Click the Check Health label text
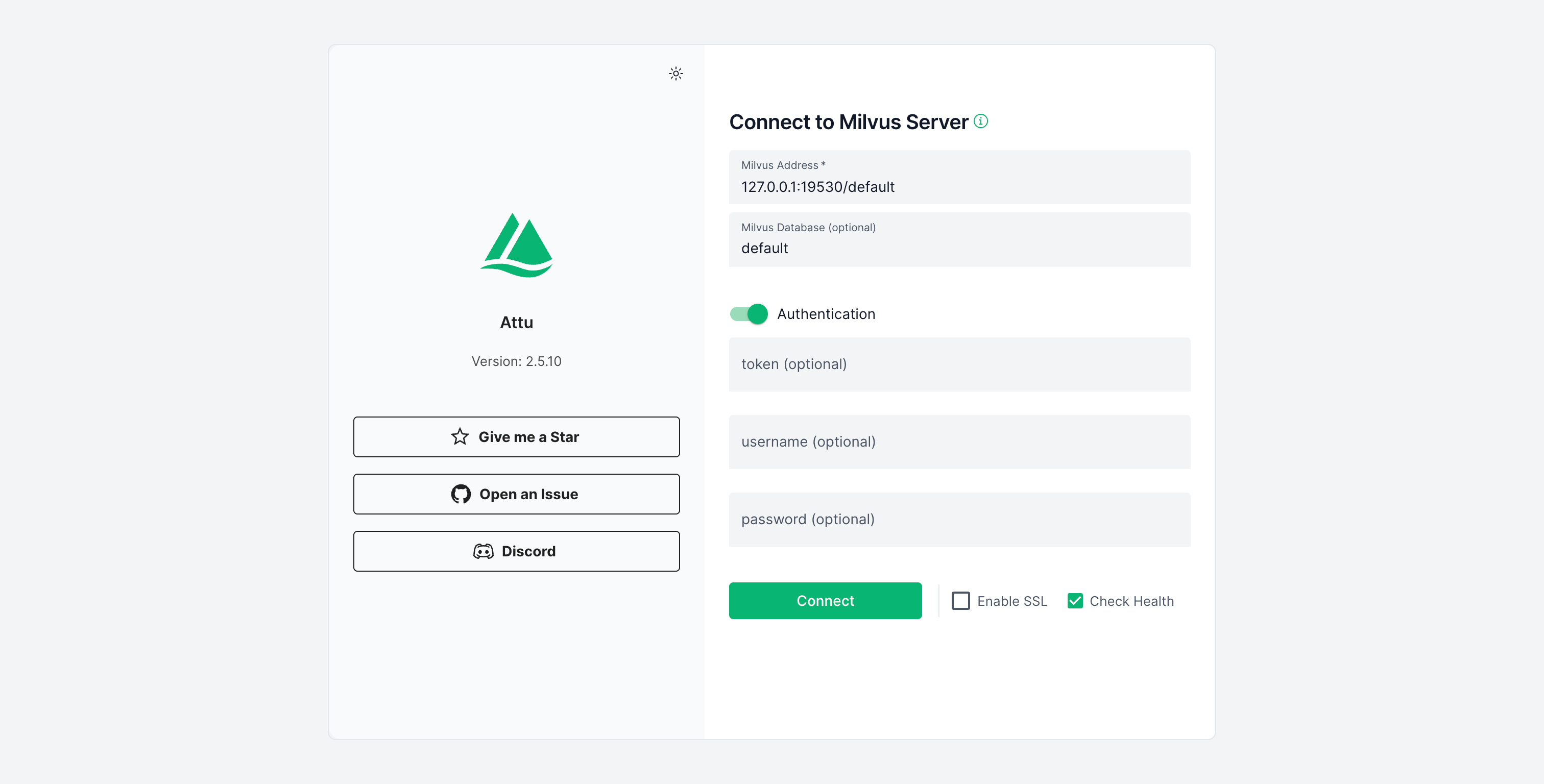The width and height of the screenshot is (1544, 784). [1131, 601]
